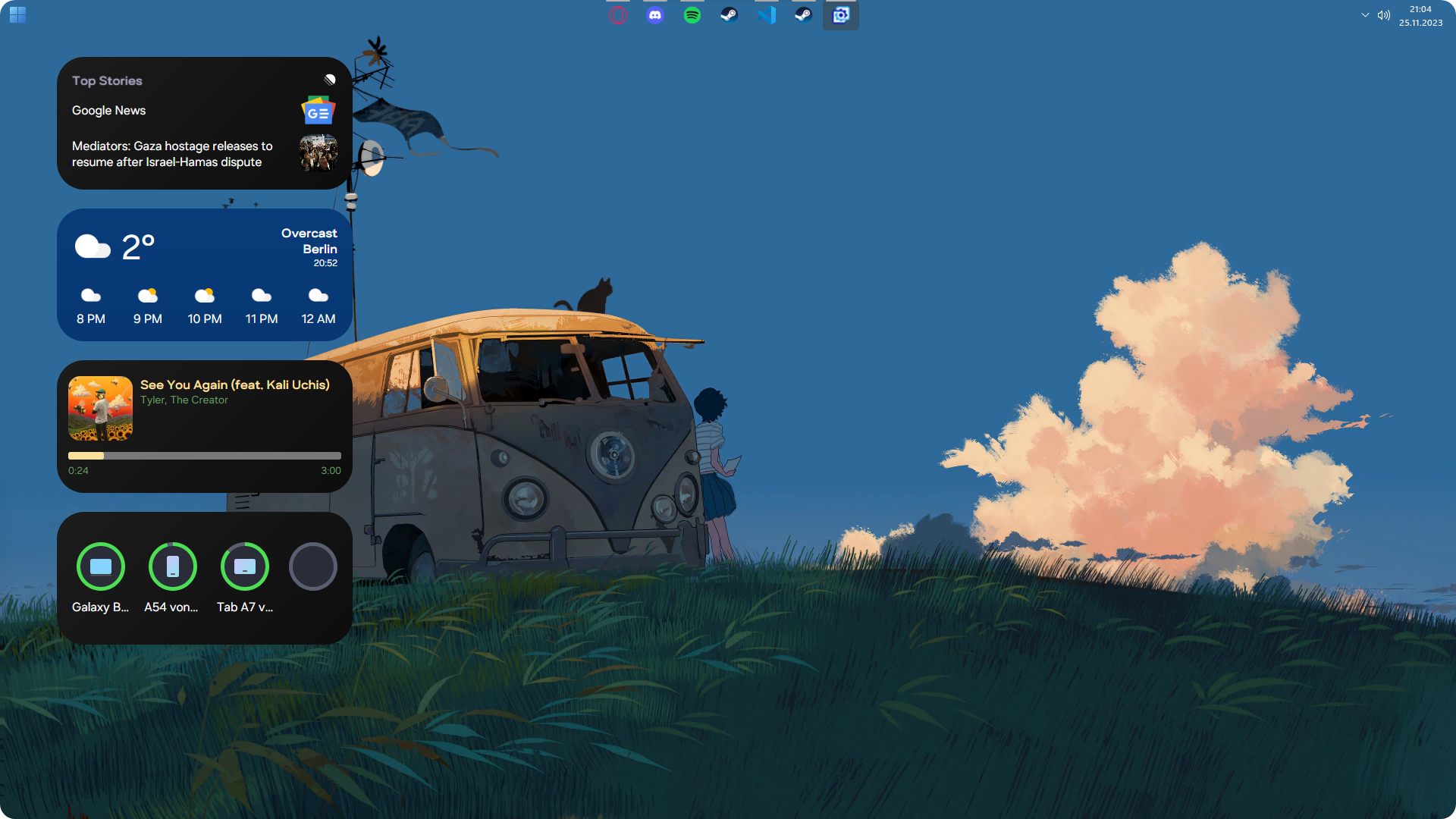Open the Gaza hostage releases headline
This screenshot has height=819, width=1456.
tap(172, 154)
